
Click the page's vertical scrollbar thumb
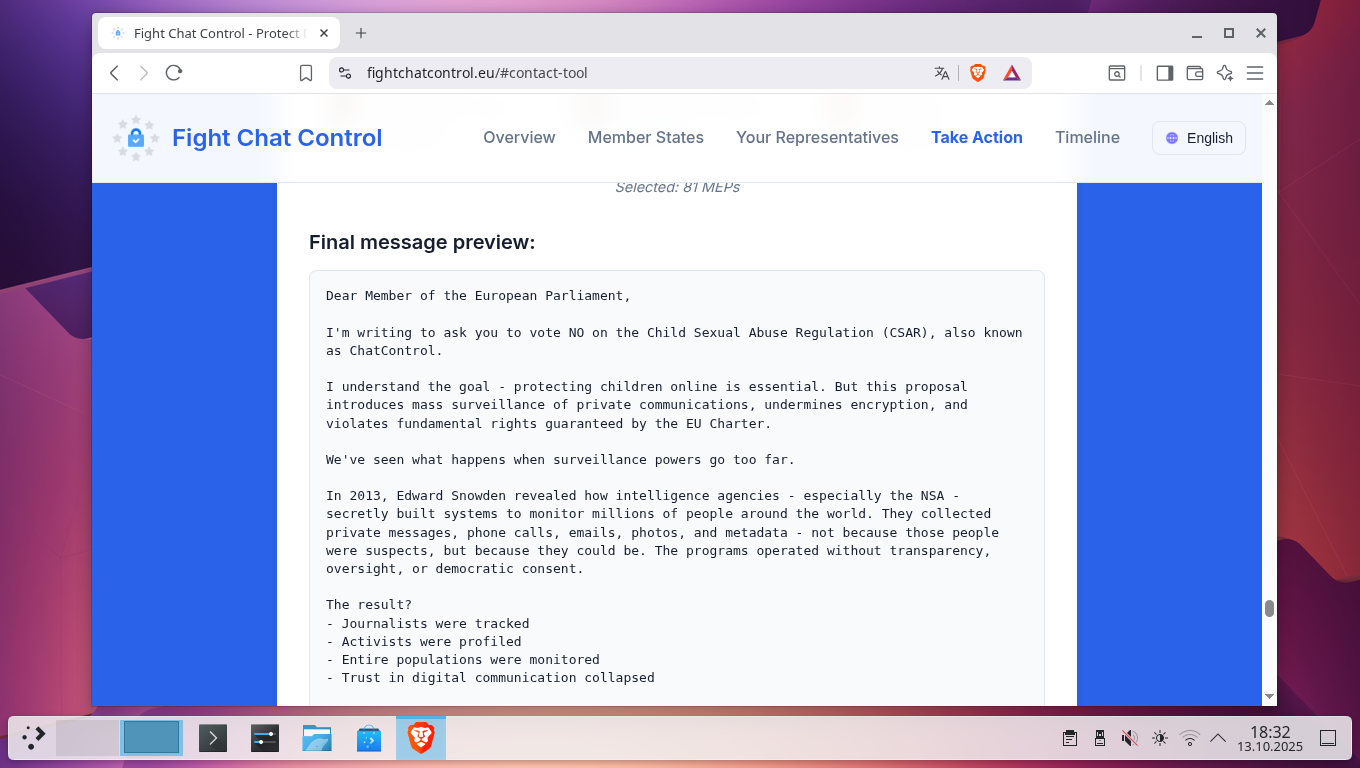pos(1269,608)
